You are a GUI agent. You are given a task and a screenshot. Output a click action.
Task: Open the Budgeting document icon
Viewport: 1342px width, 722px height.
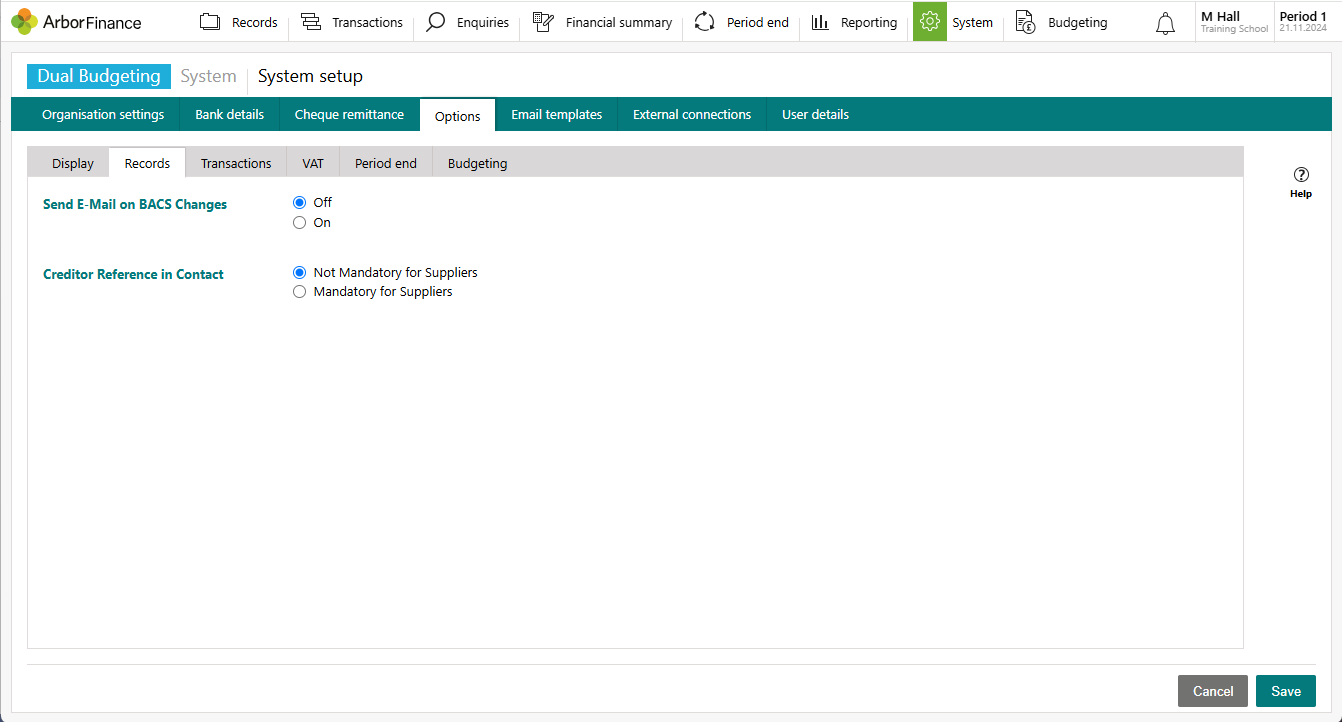(x=1025, y=22)
